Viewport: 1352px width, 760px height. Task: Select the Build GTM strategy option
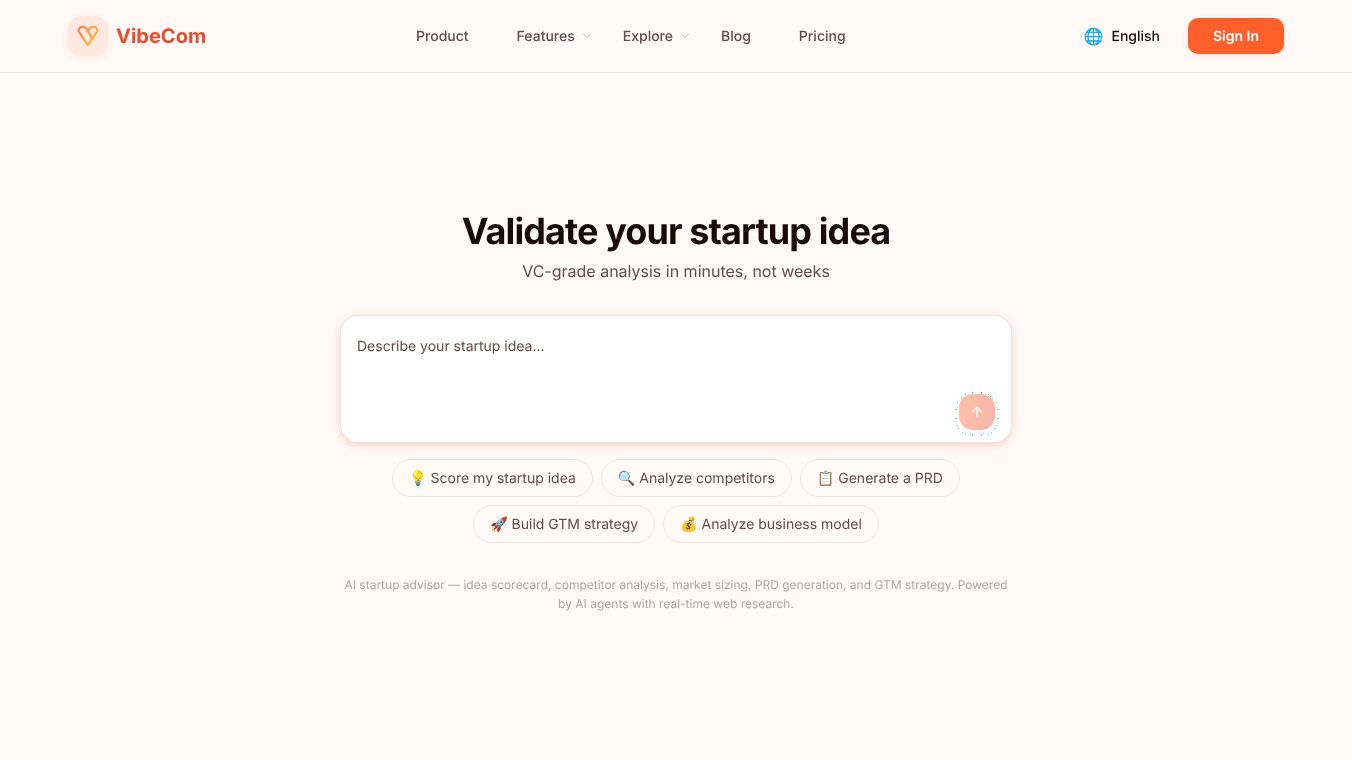pyautogui.click(x=563, y=524)
